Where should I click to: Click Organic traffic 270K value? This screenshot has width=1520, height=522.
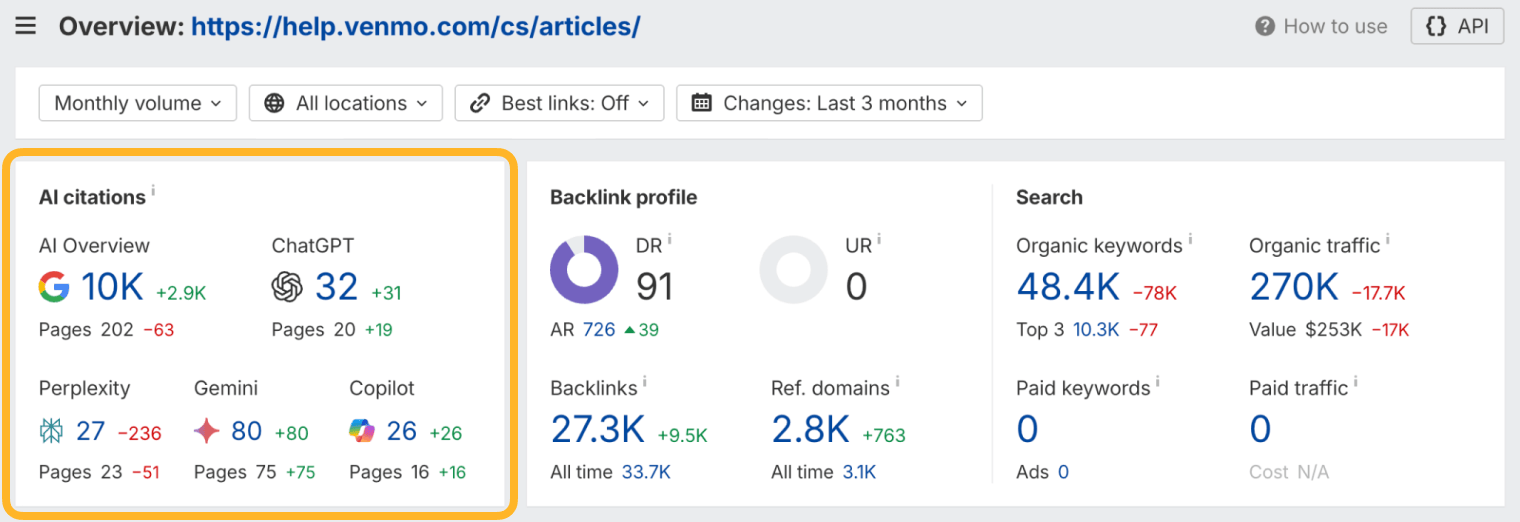[1294, 288]
